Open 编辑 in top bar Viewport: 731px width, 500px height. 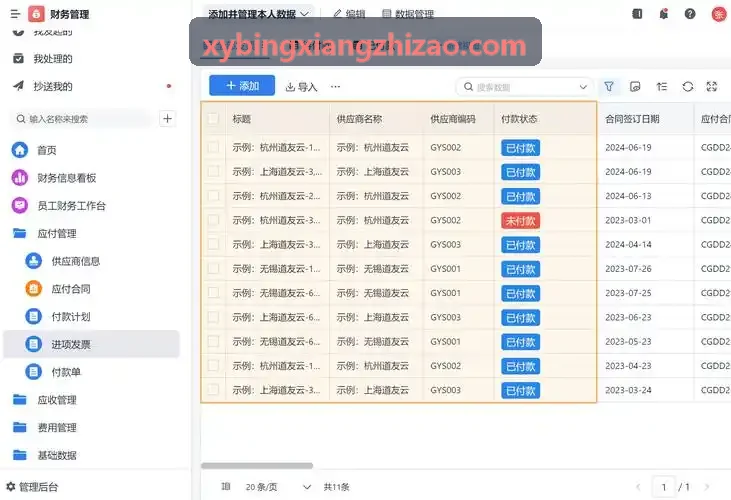[x=350, y=14]
